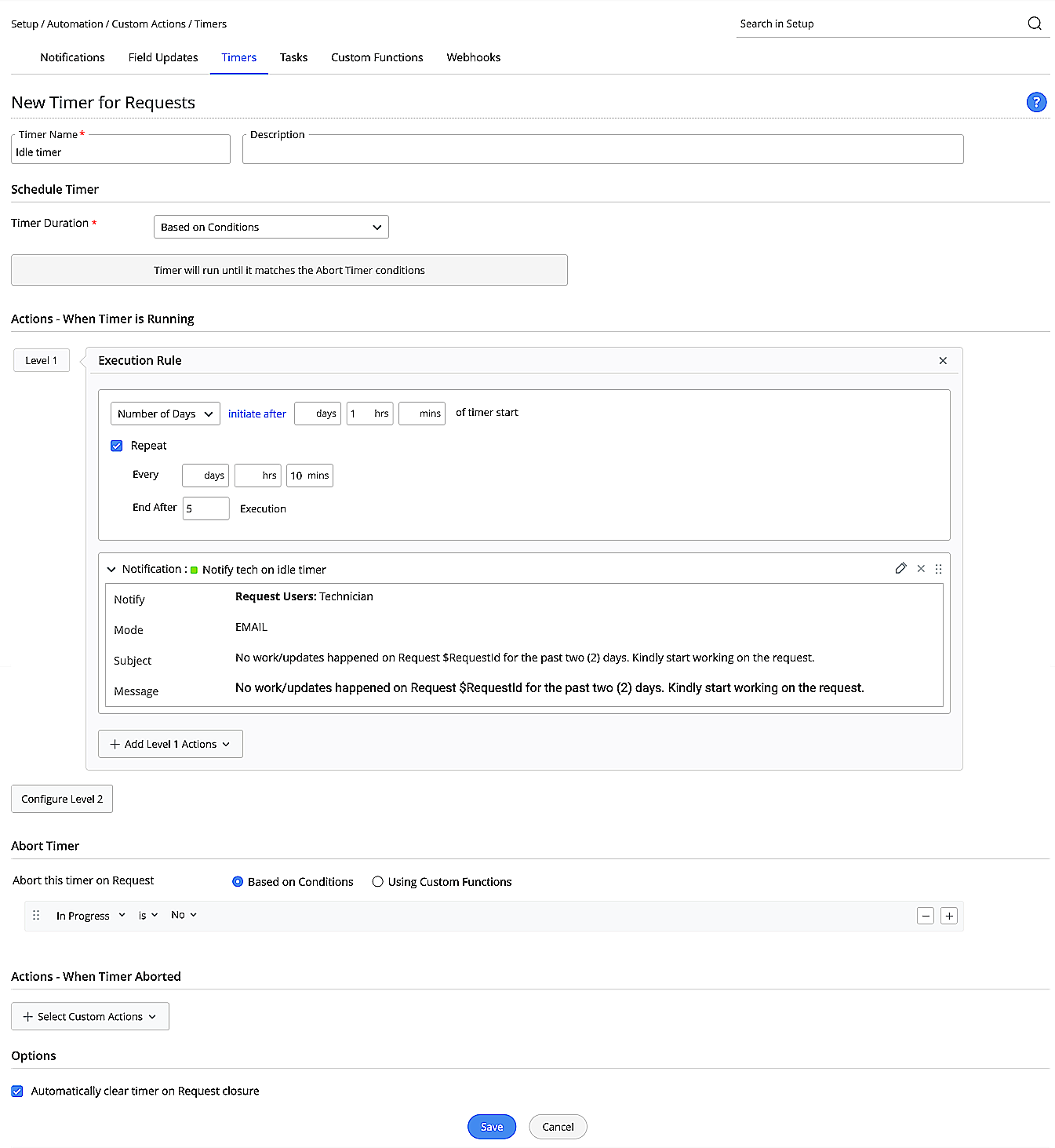Click the Search in Setup magnifier icon

(1035, 23)
